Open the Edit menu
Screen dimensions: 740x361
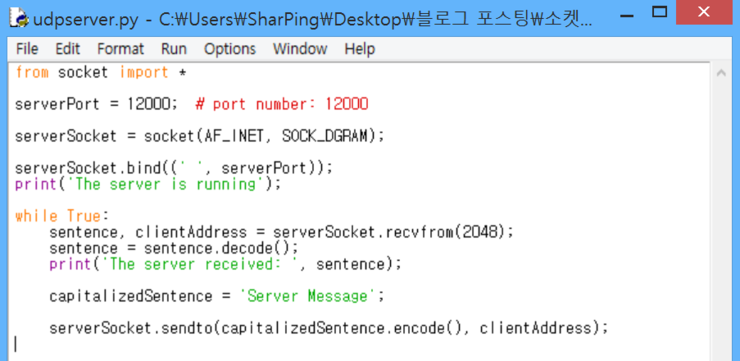coord(67,49)
